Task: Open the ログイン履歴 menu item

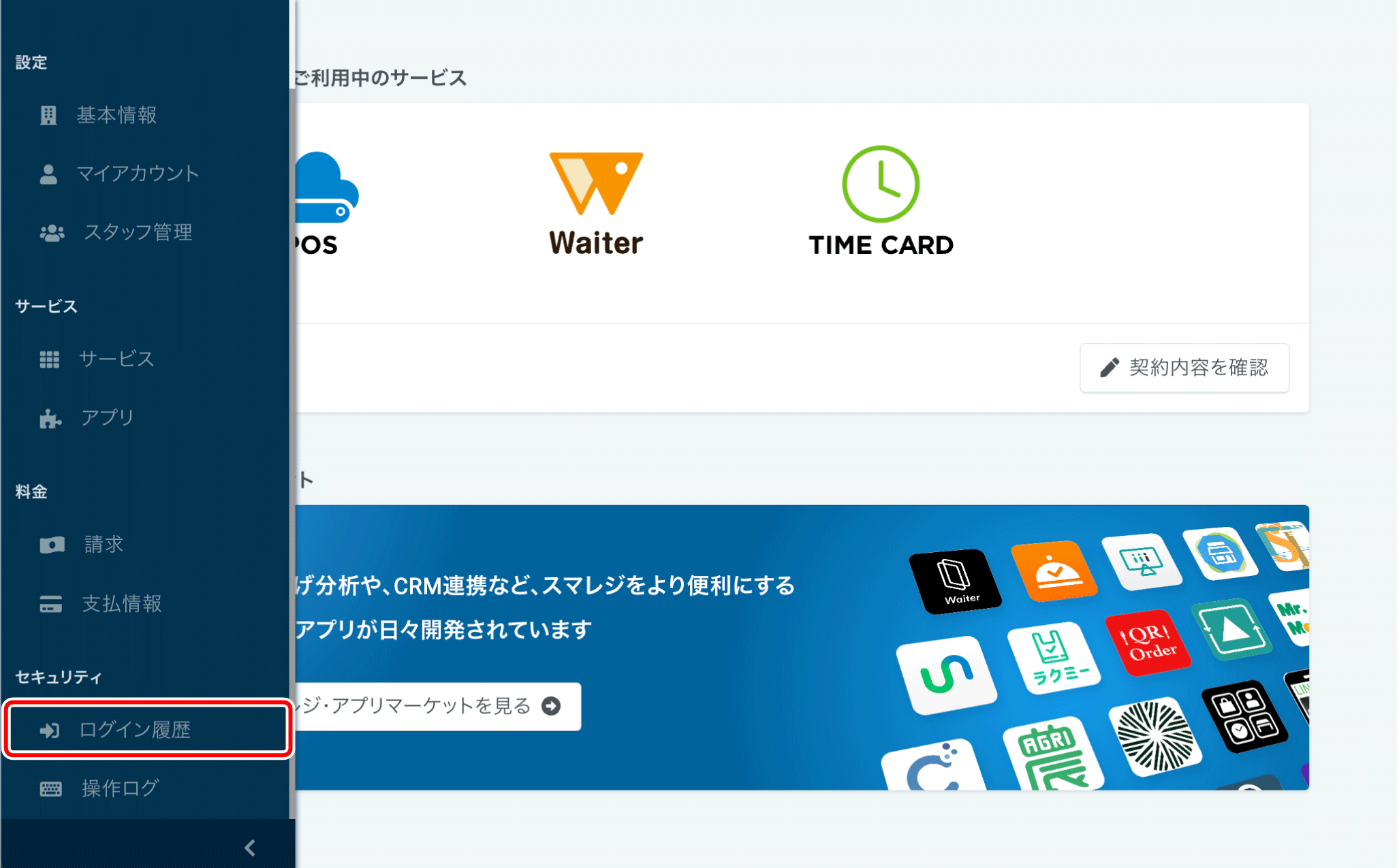Action: click(x=135, y=730)
